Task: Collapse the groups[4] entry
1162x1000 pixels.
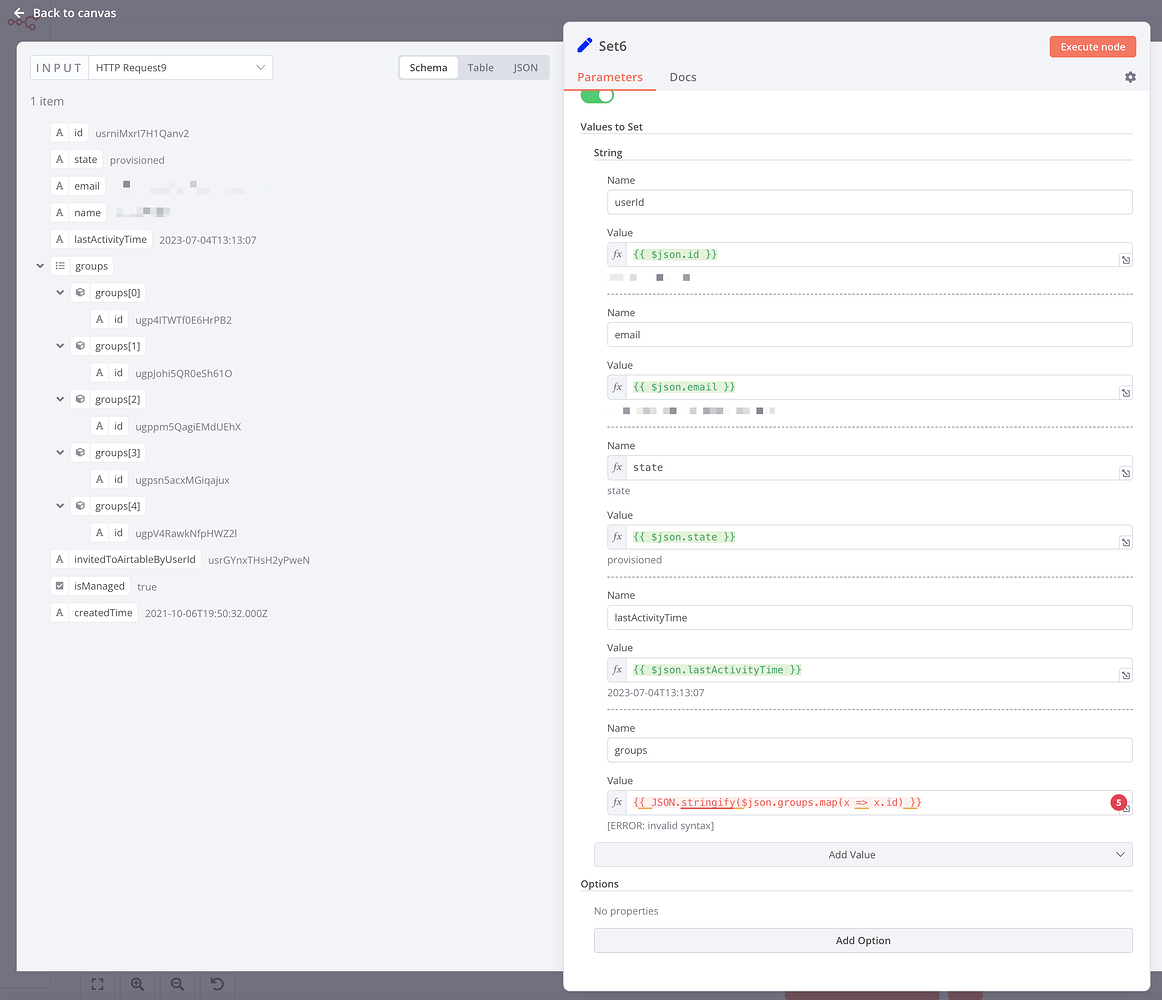Action: (60, 506)
